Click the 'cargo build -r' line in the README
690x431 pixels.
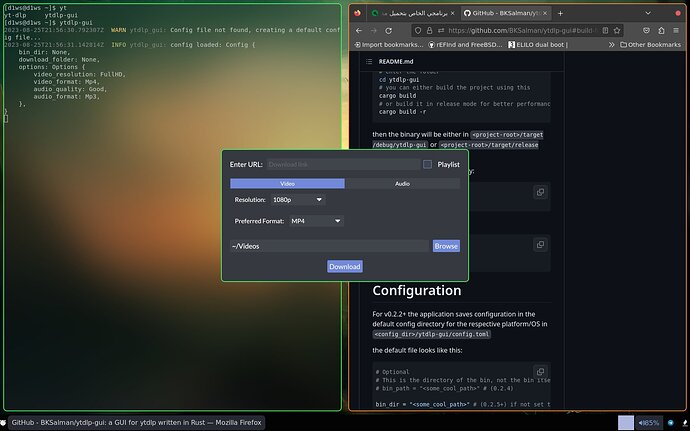coord(402,112)
